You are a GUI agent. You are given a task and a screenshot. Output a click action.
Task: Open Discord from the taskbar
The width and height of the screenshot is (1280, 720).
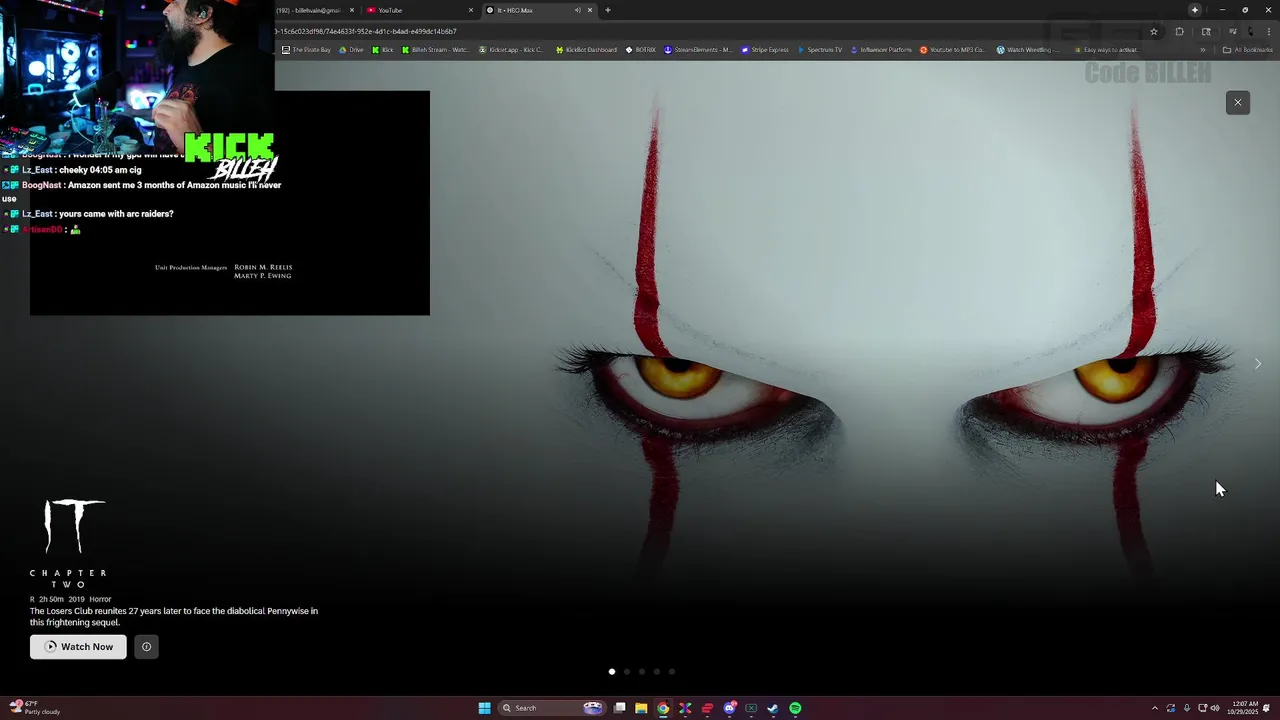(729, 708)
